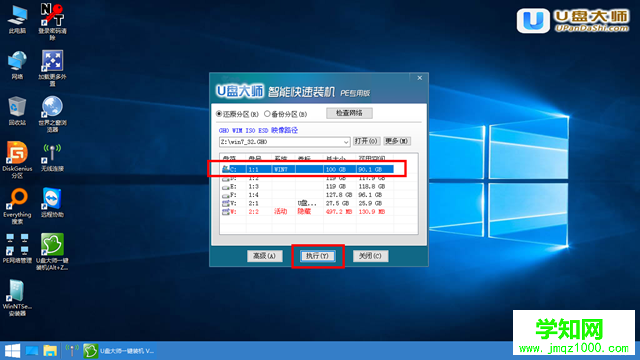This screenshot has height=360, width=640.
Task: Expand the image path dropdown arrow
Action: pyautogui.click(x=346, y=142)
